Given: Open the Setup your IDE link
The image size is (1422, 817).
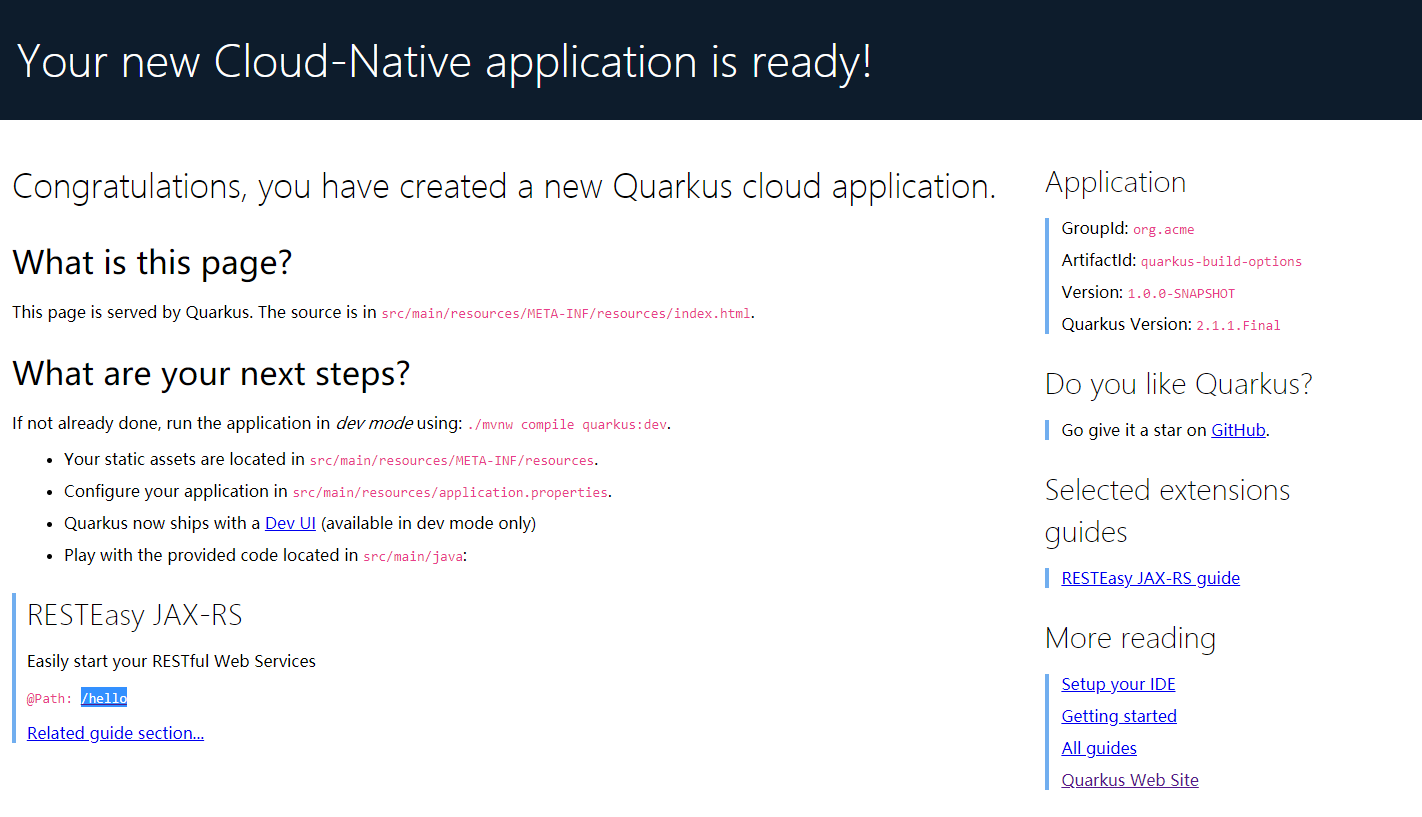Looking at the screenshot, I should 1118,684.
